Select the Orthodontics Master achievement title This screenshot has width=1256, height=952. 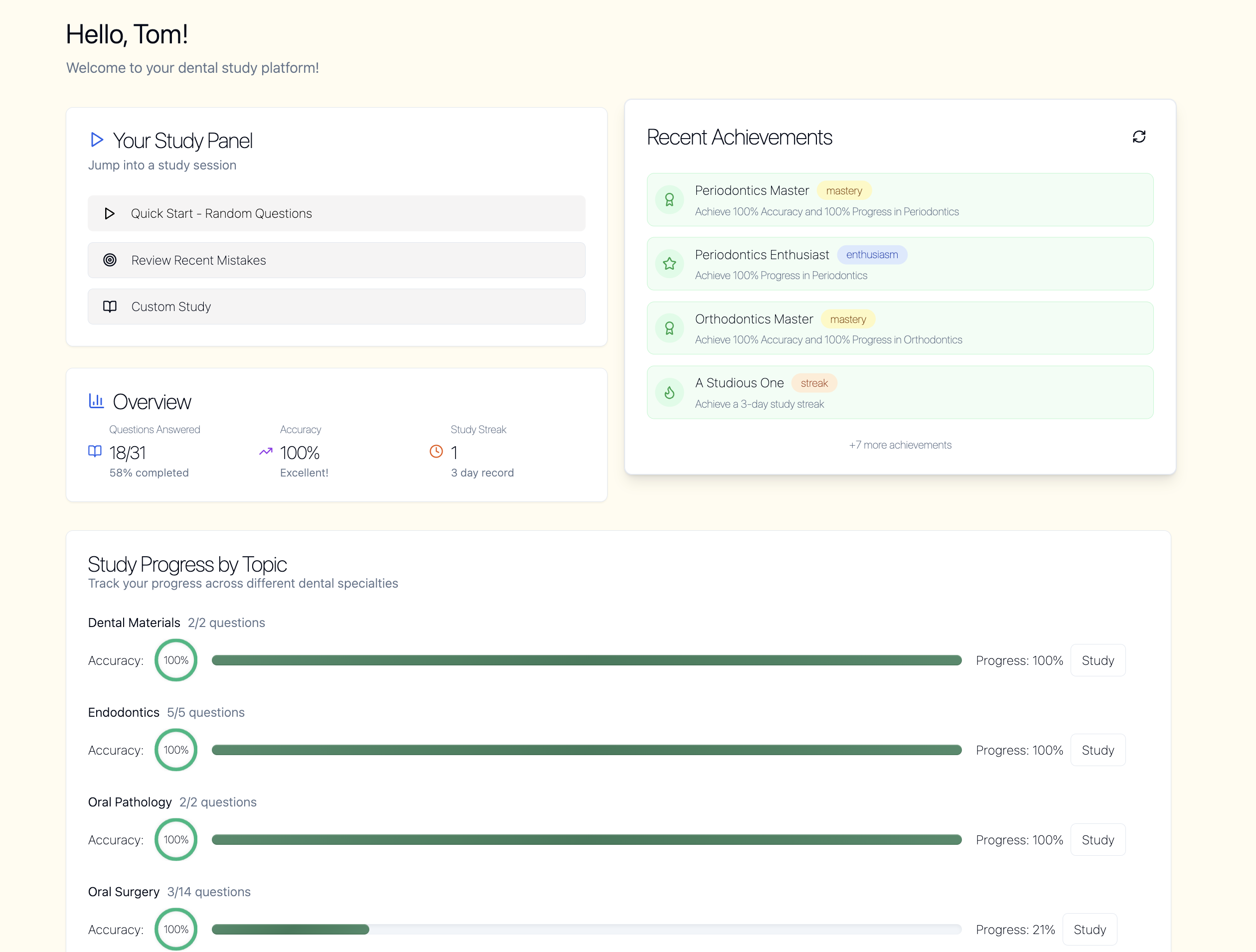(754, 319)
